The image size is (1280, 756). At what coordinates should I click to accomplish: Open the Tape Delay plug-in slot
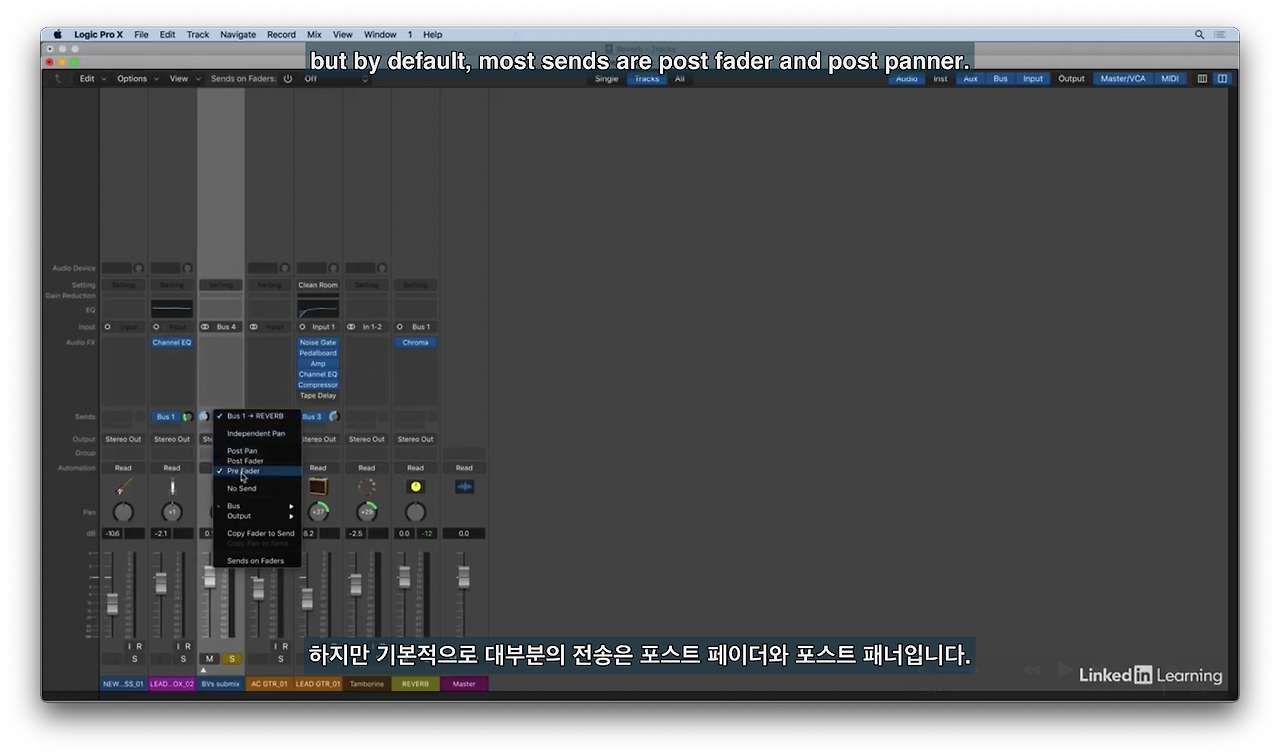click(318, 396)
